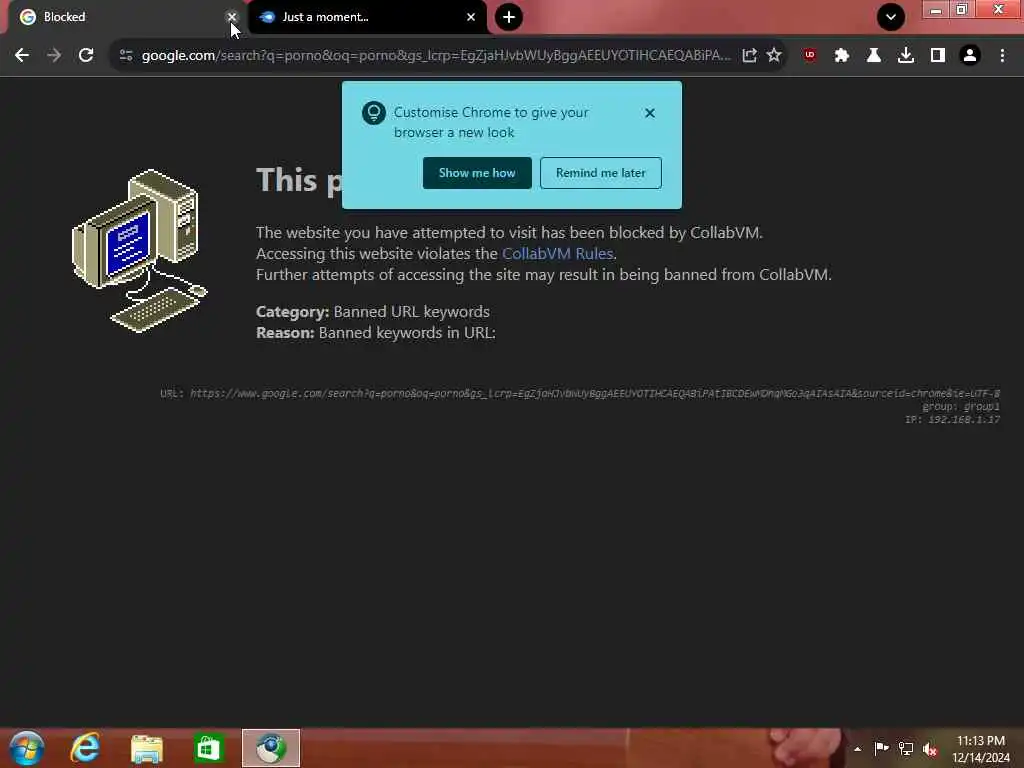Dismiss the Customise Chrome popup

pos(650,113)
